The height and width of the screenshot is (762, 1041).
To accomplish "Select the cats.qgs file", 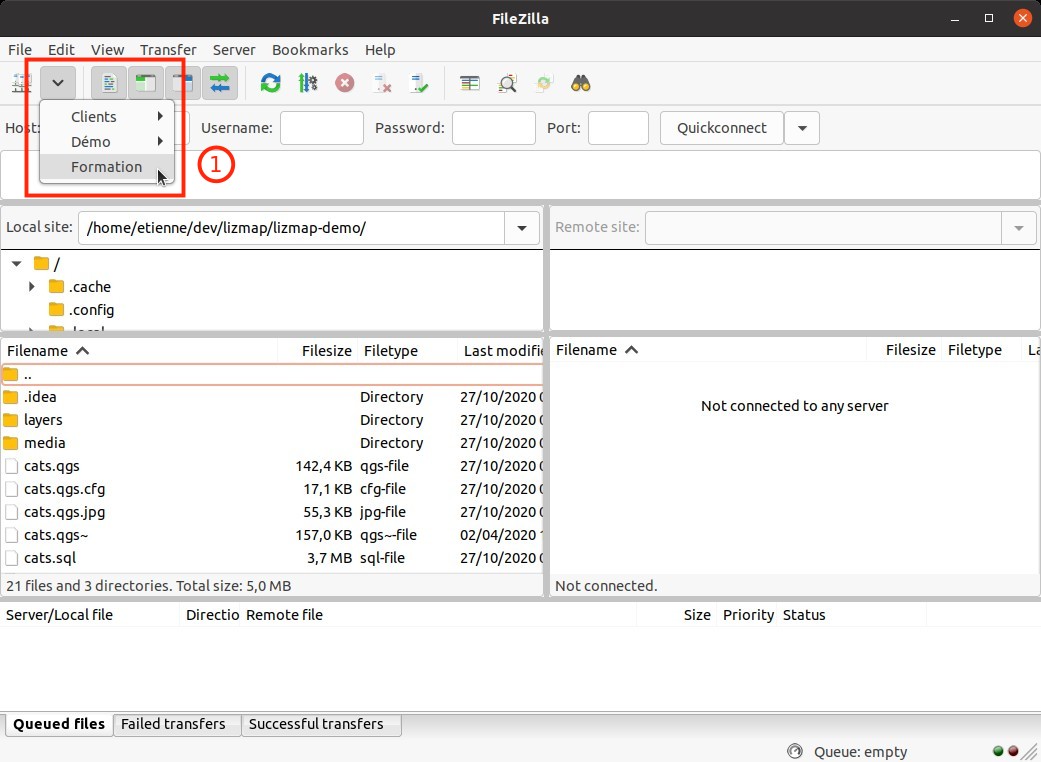I will click(272, 466).
